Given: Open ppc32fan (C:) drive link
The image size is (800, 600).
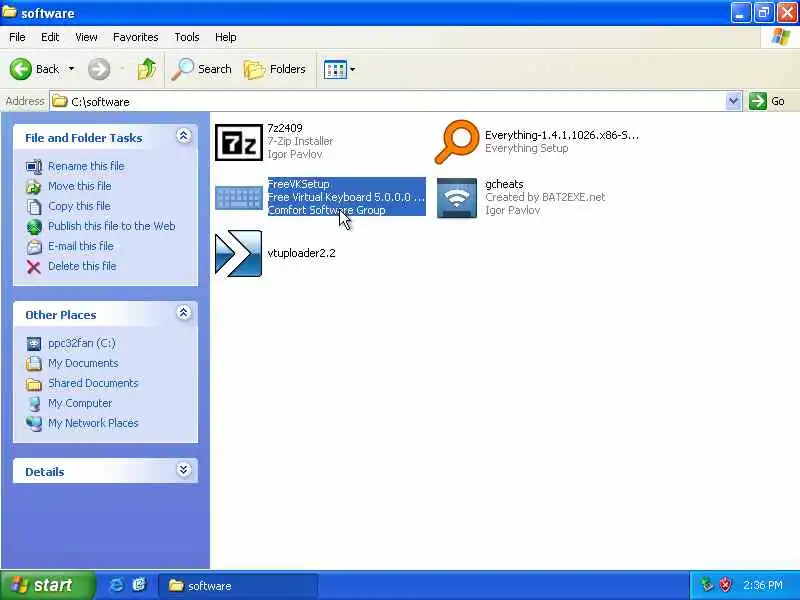Looking at the screenshot, I should coord(82,343).
